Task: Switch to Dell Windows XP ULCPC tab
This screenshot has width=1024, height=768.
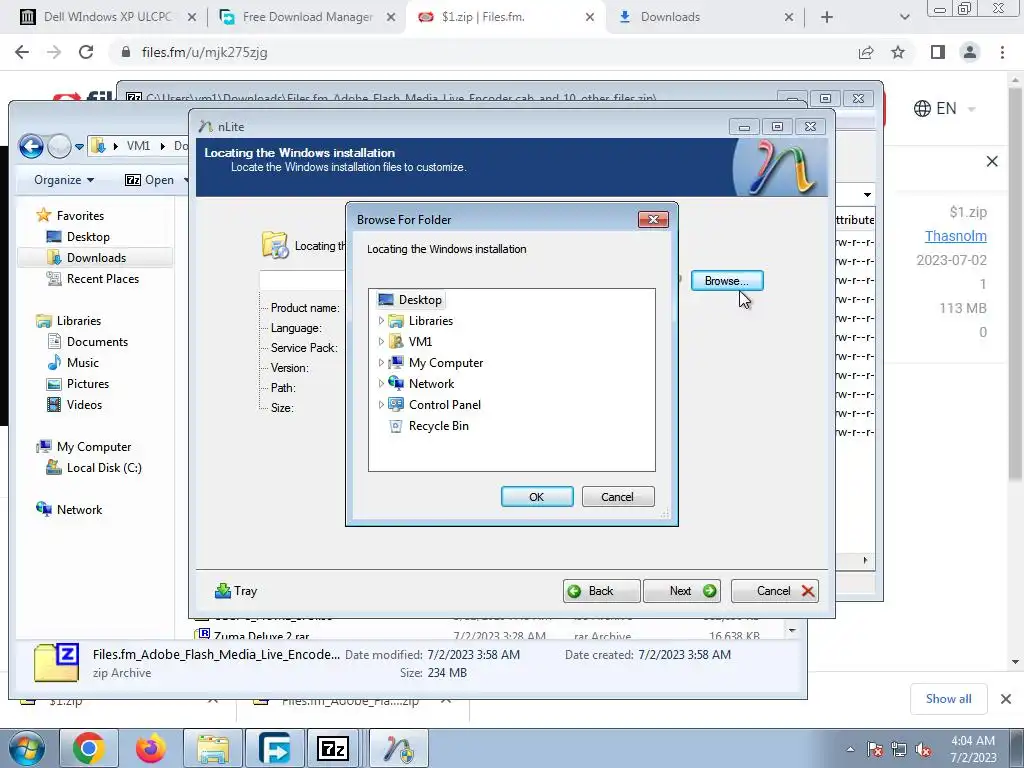Action: 108,17
